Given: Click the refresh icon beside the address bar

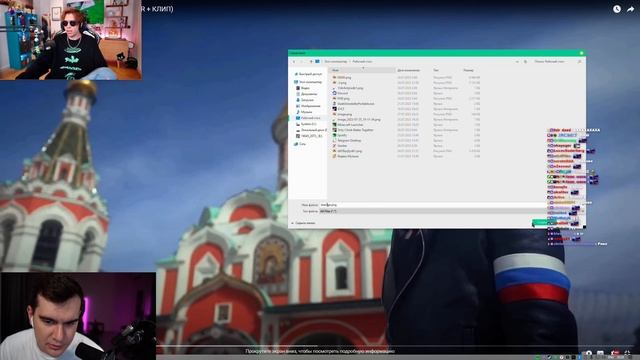Looking at the screenshot, I should [525, 62].
